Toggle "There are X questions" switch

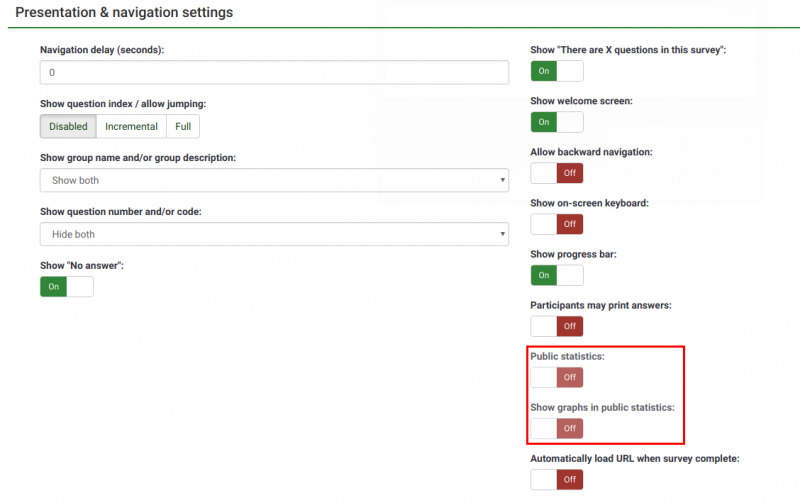point(556,71)
